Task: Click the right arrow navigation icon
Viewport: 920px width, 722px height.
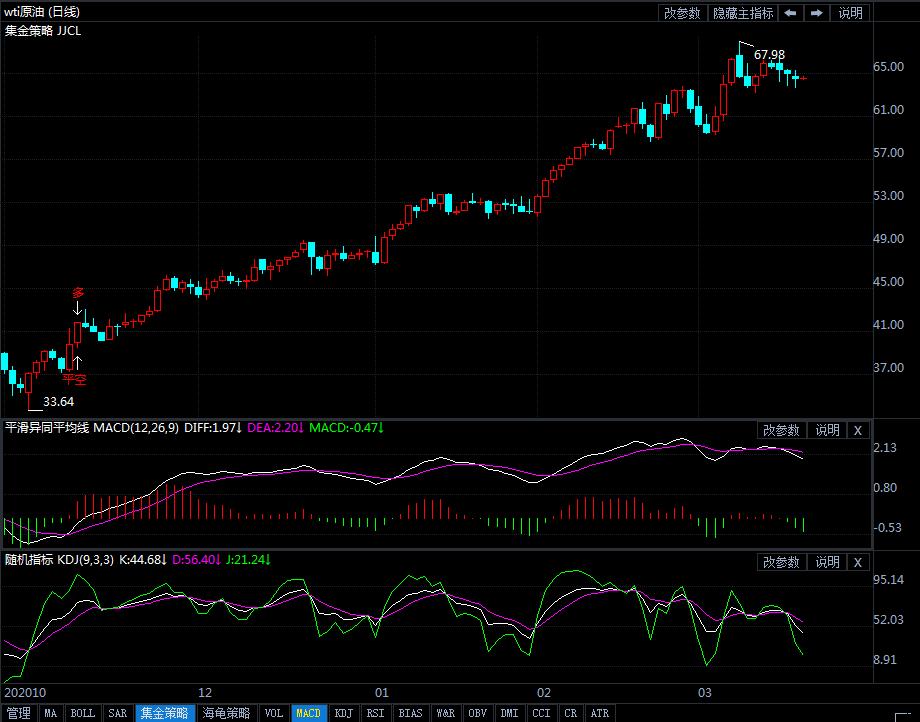Action: coord(816,13)
